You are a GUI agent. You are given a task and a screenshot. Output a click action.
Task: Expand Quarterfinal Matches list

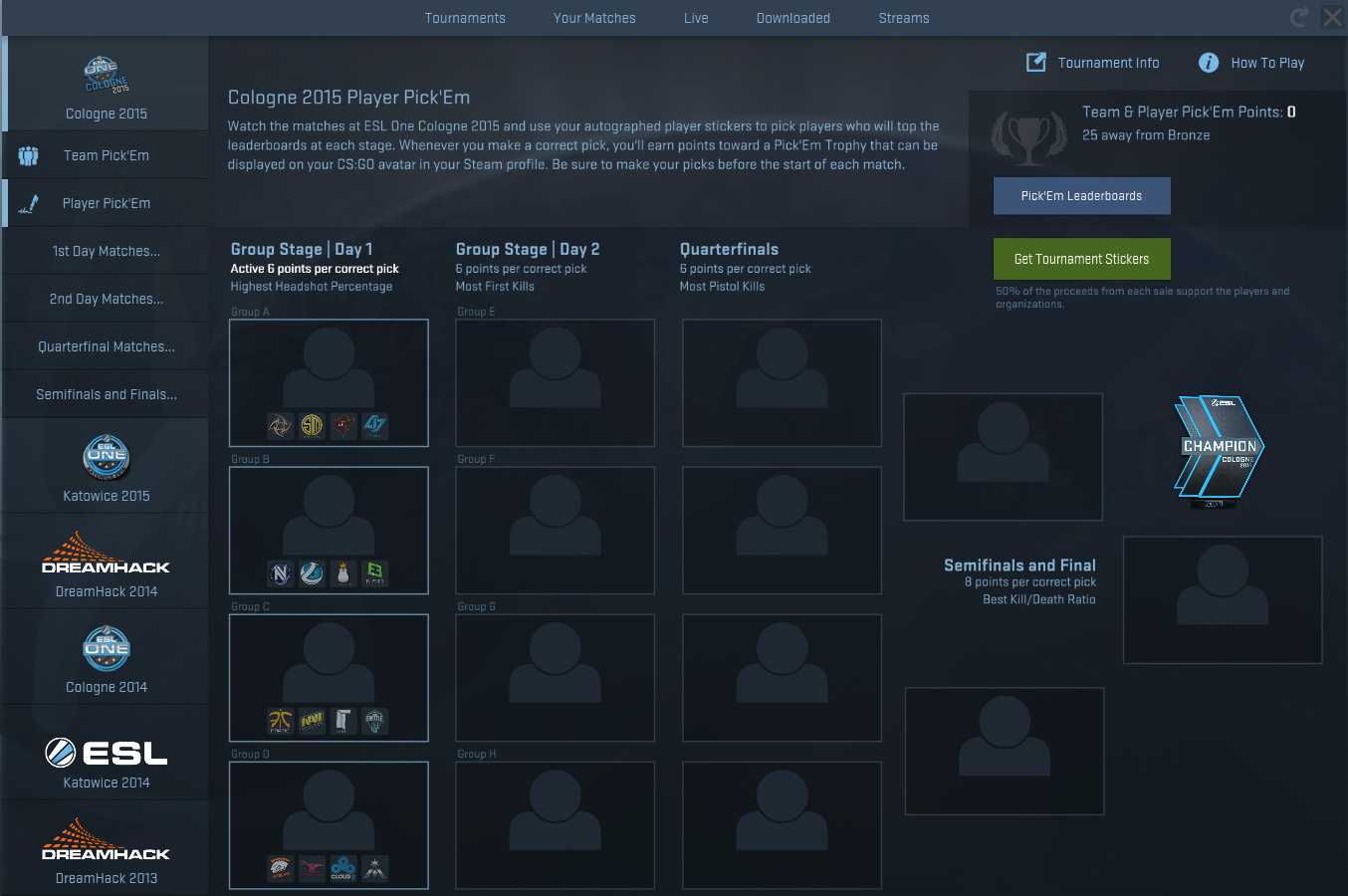[106, 346]
